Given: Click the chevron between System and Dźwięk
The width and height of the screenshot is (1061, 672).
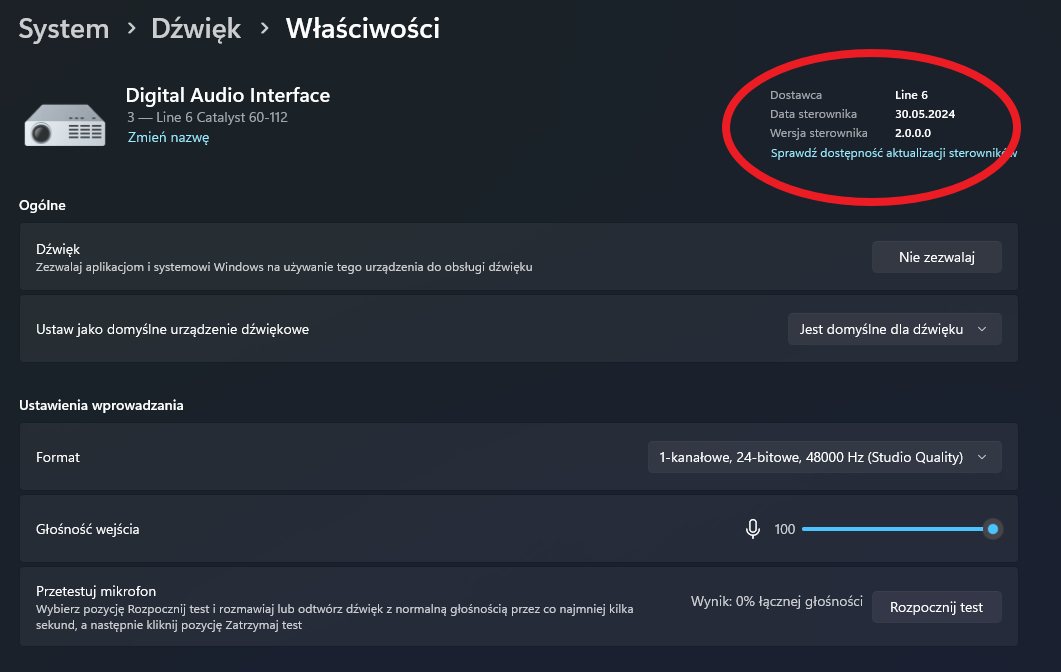Looking at the screenshot, I should click(x=131, y=29).
